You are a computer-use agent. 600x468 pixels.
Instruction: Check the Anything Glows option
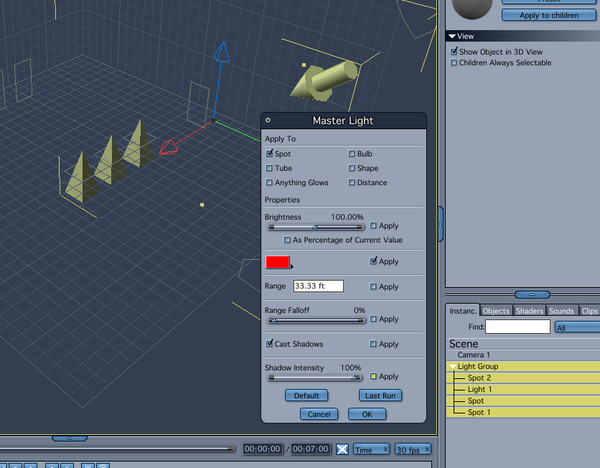(x=269, y=183)
